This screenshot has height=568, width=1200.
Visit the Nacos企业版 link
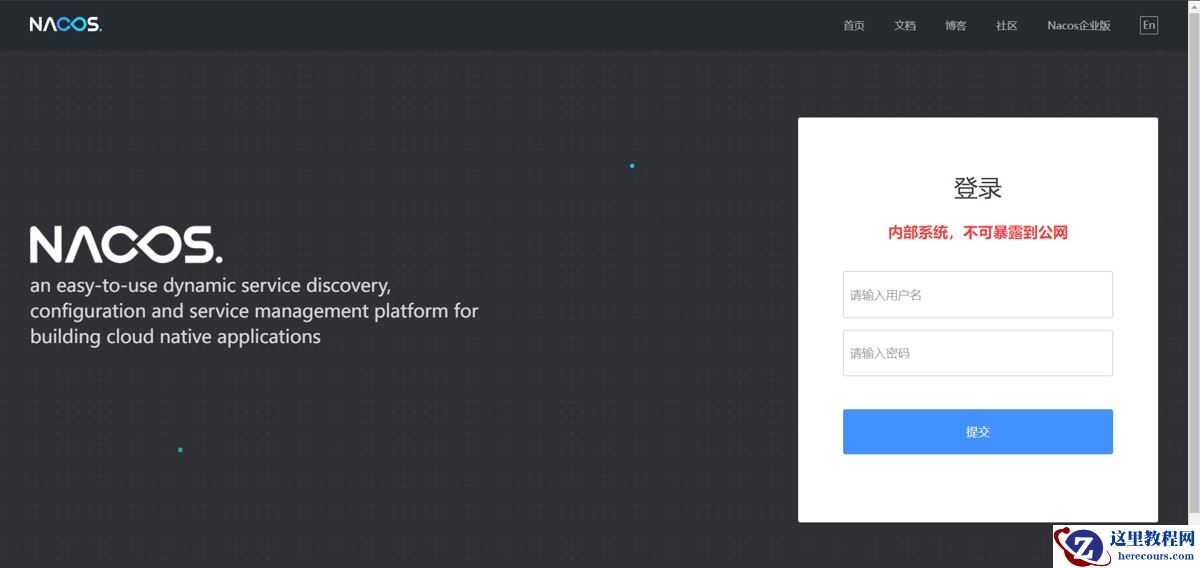pos(1079,26)
